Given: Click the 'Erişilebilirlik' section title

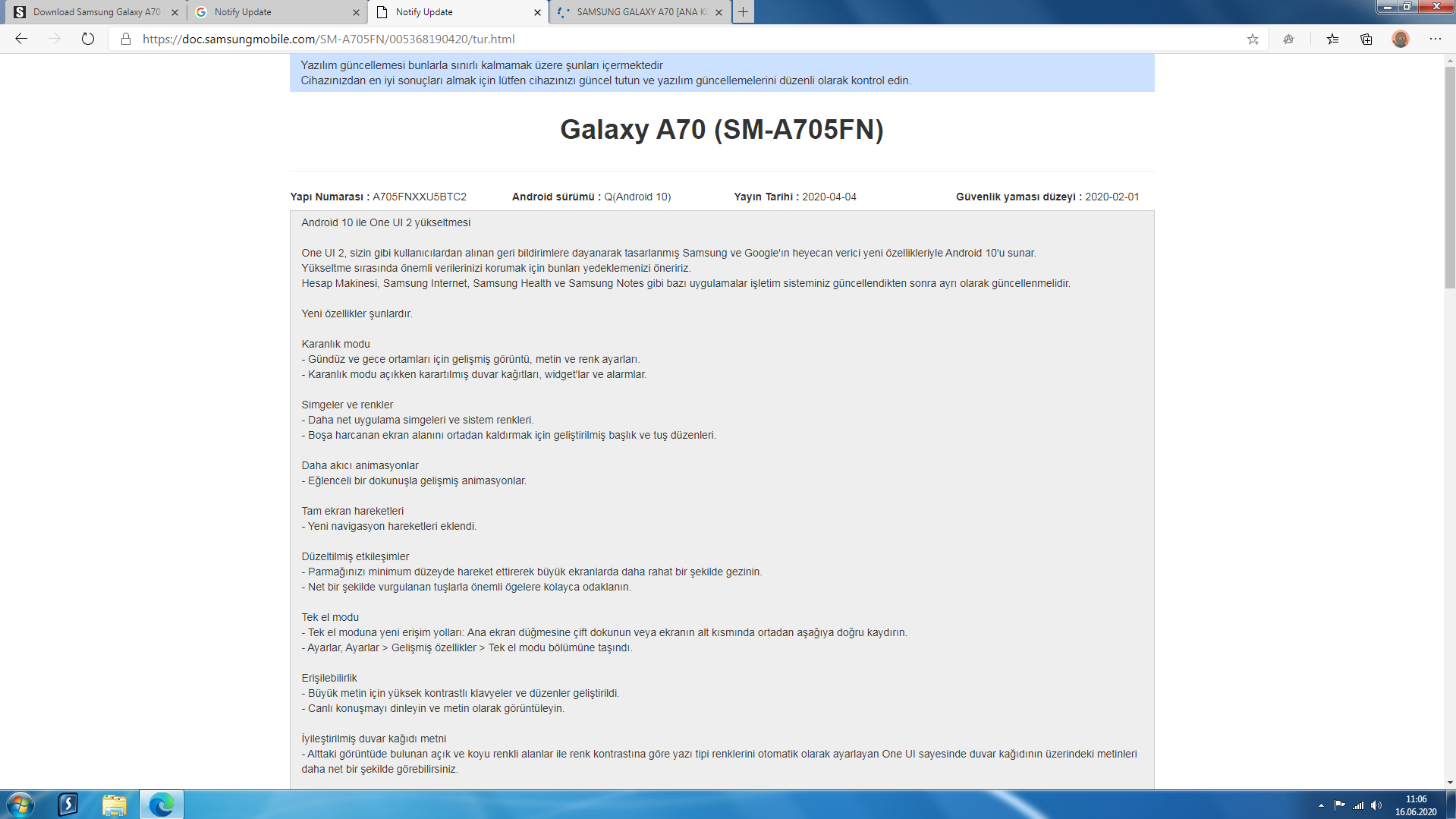Looking at the screenshot, I should pyautogui.click(x=329, y=678).
